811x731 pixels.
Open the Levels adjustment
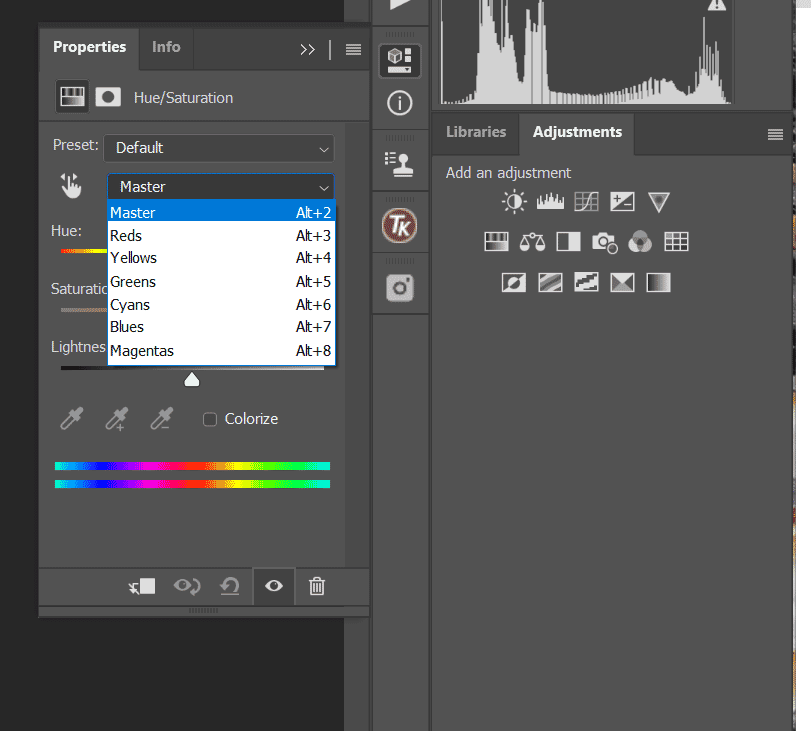(550, 201)
